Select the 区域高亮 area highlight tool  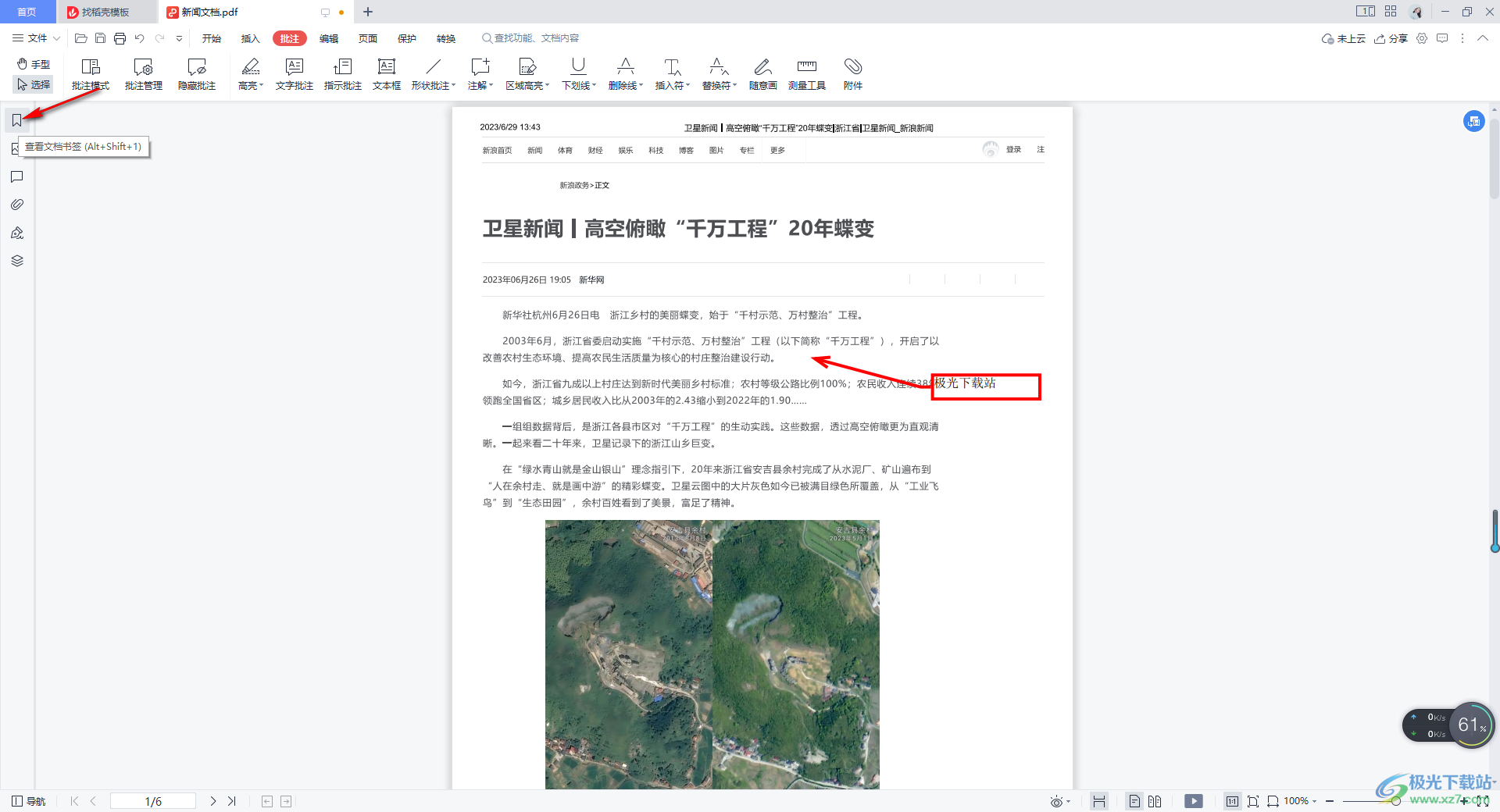point(527,75)
